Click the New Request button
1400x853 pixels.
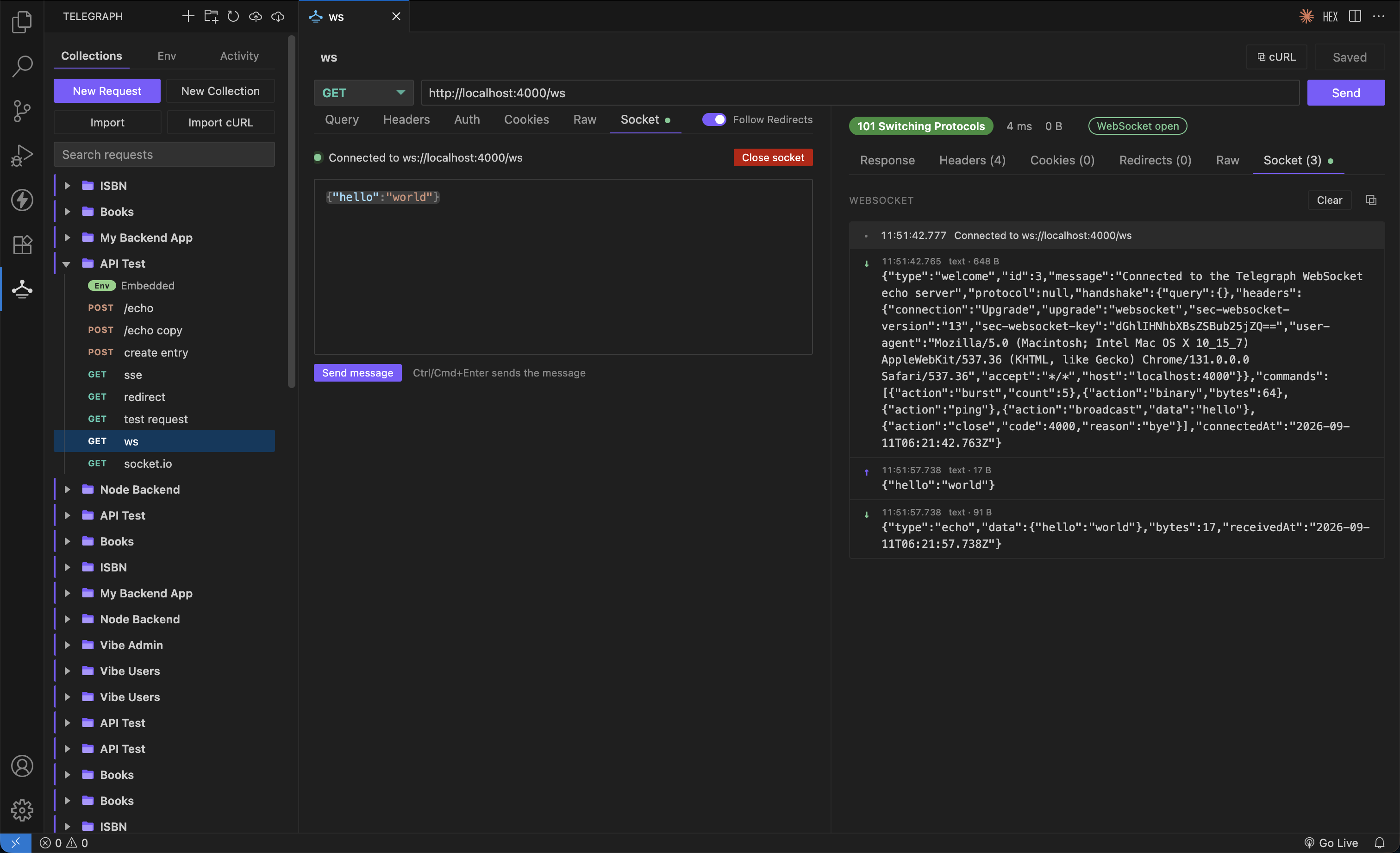(107, 91)
